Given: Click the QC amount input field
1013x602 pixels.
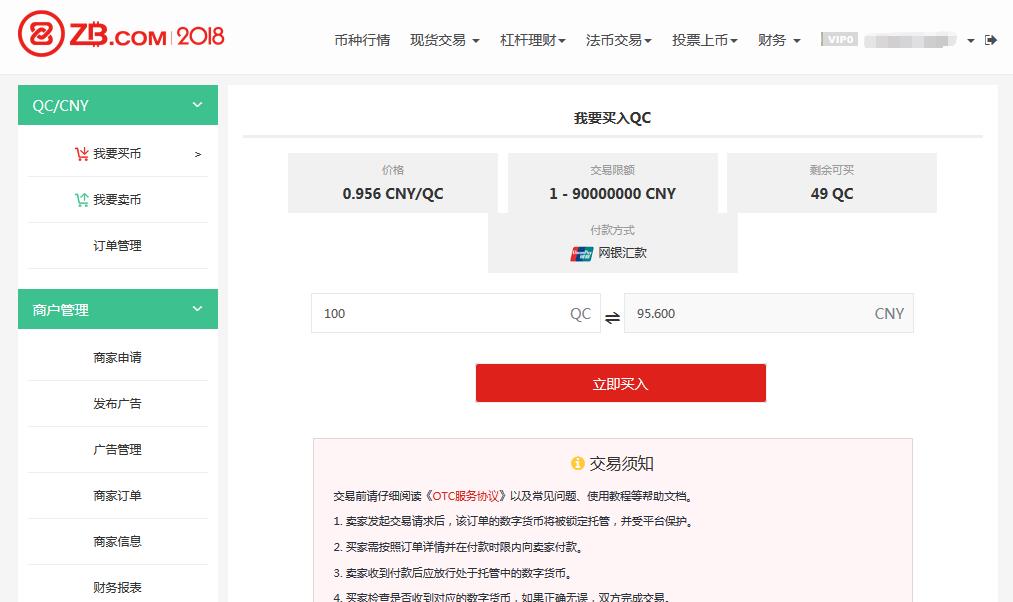Looking at the screenshot, I should tap(455, 313).
